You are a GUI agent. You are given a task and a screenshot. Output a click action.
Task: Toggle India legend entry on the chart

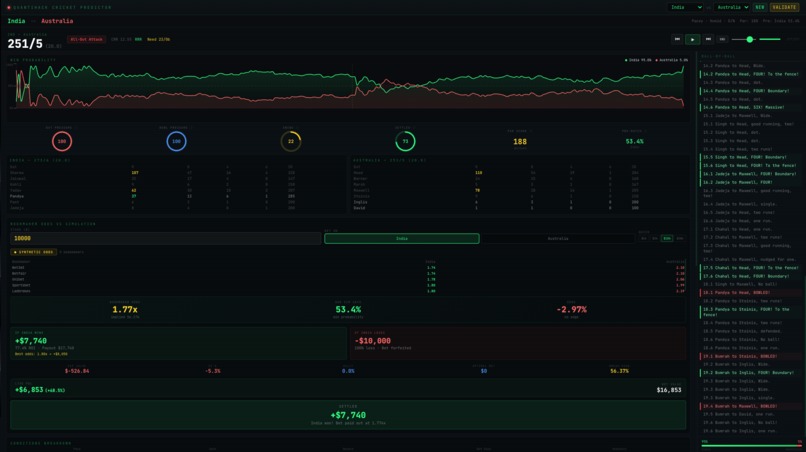click(638, 60)
